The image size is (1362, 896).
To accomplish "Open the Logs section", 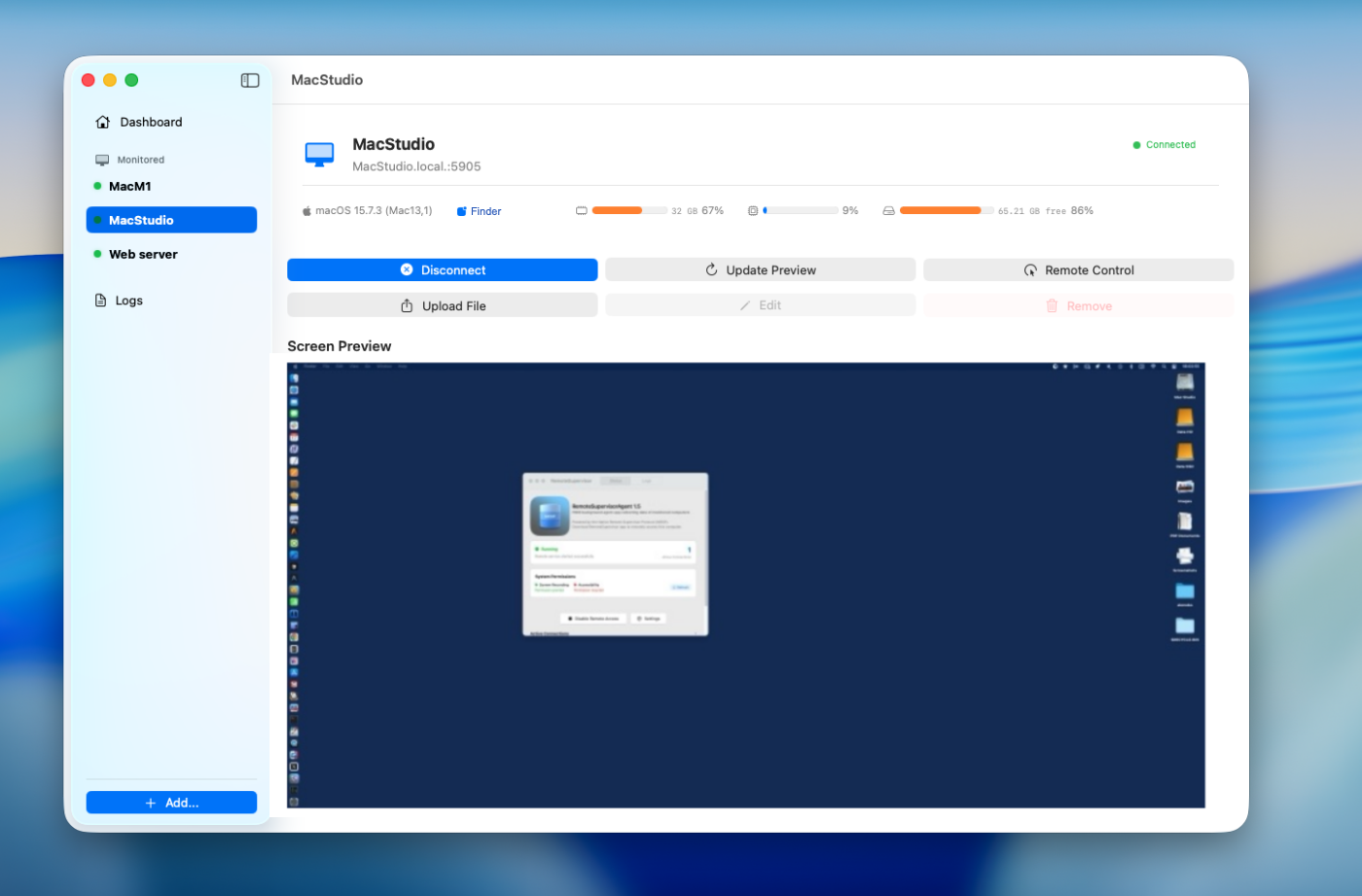I will [128, 301].
